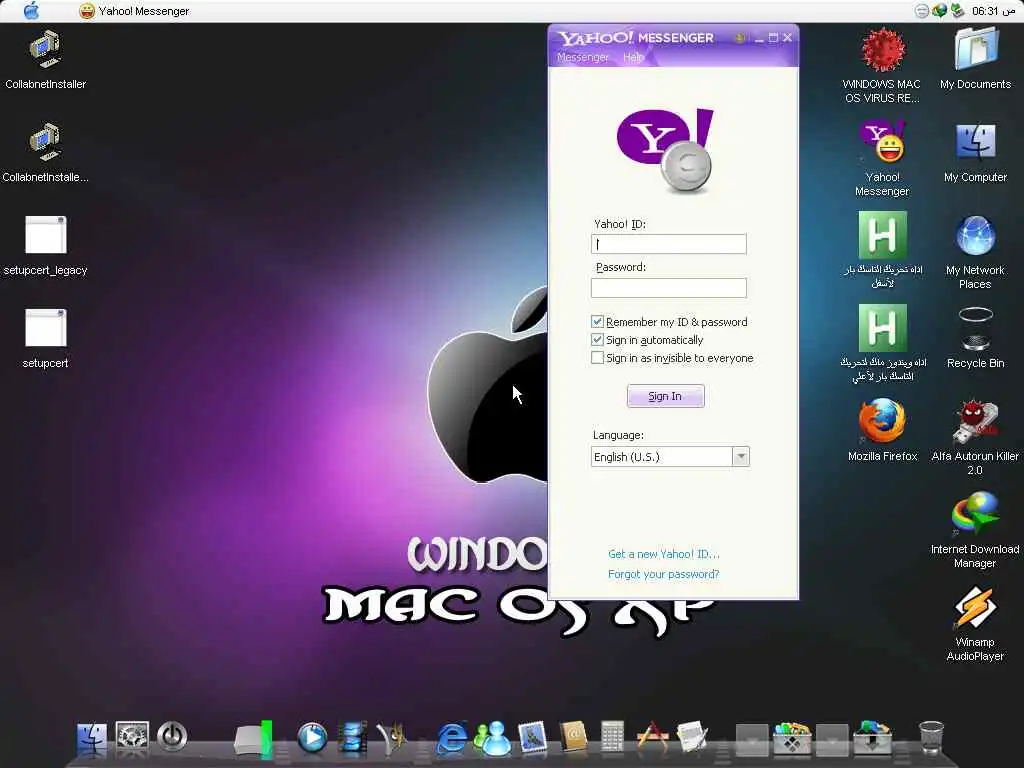The width and height of the screenshot is (1024, 768).
Task: Disable Sign in automatically checkbox
Action: pos(597,340)
